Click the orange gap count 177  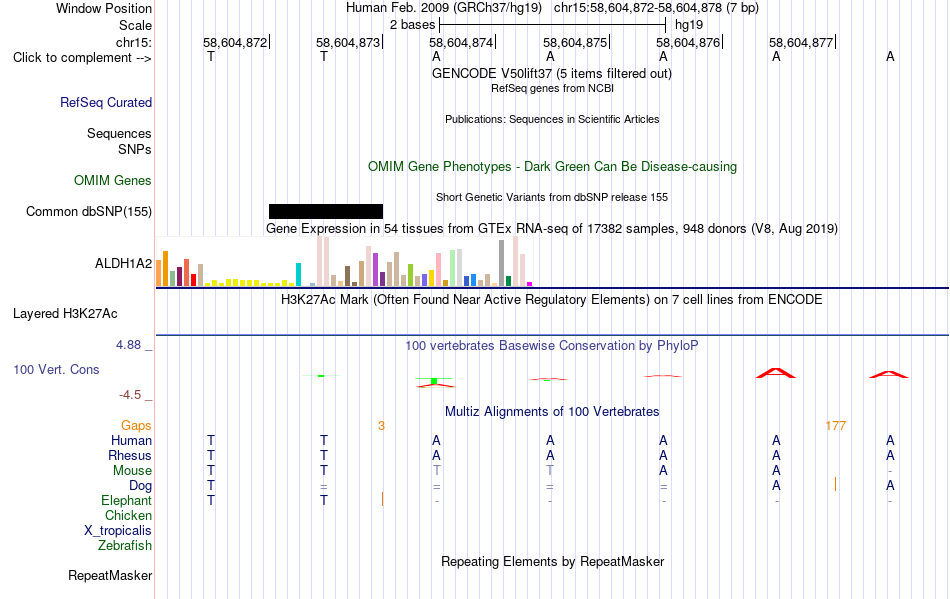[835, 426]
